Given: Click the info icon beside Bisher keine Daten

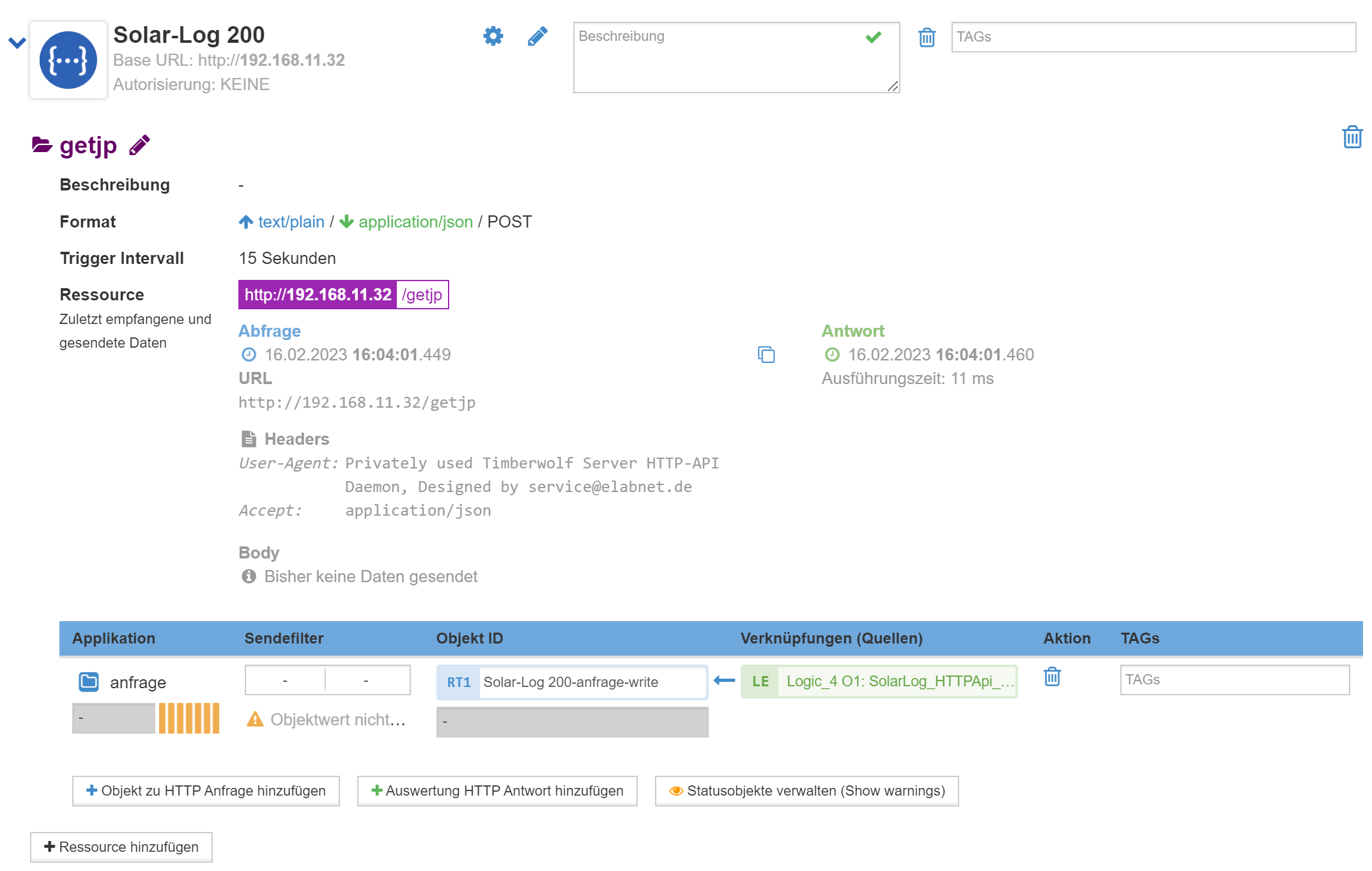Looking at the screenshot, I should [249, 576].
